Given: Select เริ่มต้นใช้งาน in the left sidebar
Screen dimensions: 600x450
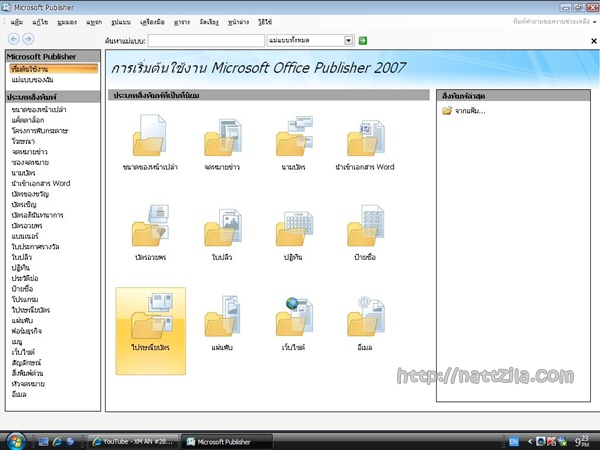Looking at the screenshot, I should 54,69.
